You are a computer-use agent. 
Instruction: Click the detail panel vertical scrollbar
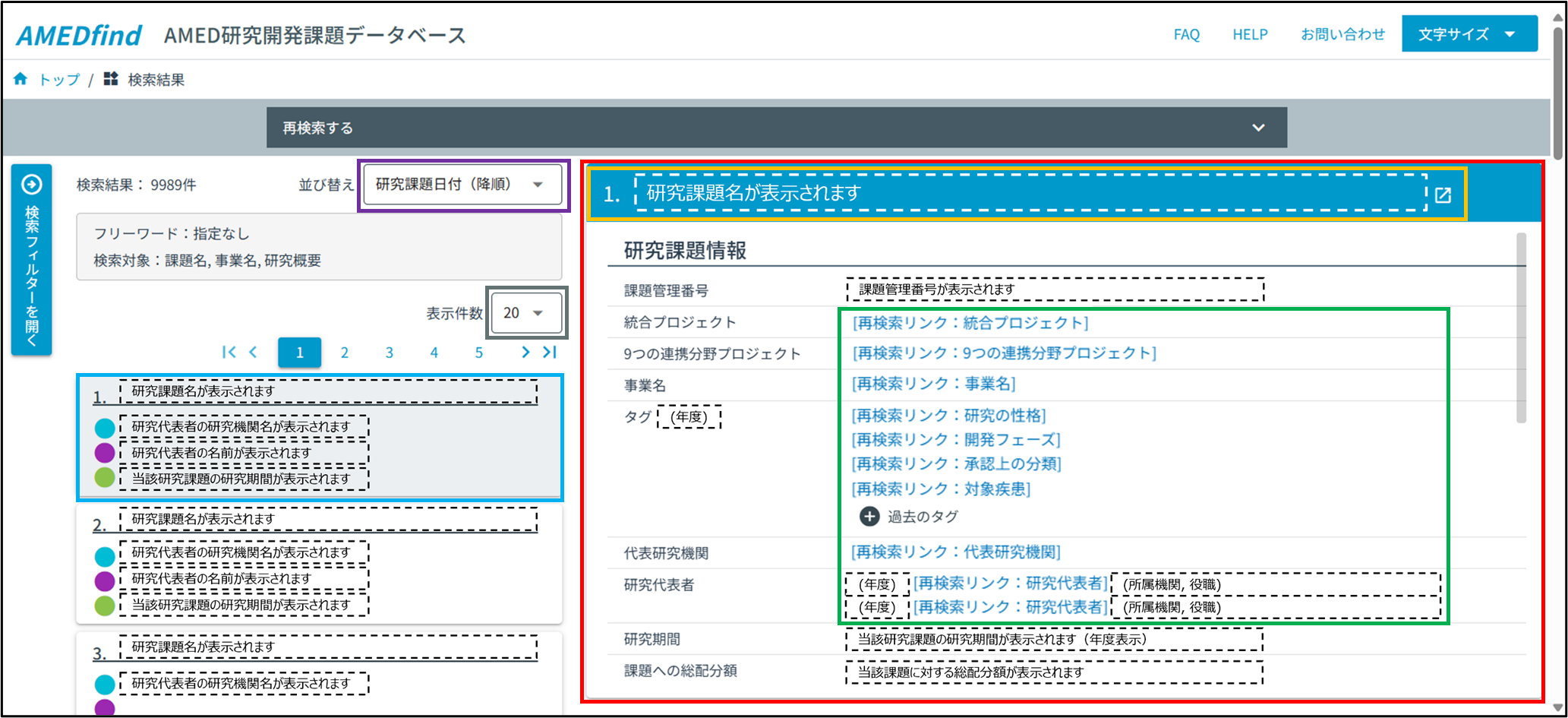[1520, 328]
